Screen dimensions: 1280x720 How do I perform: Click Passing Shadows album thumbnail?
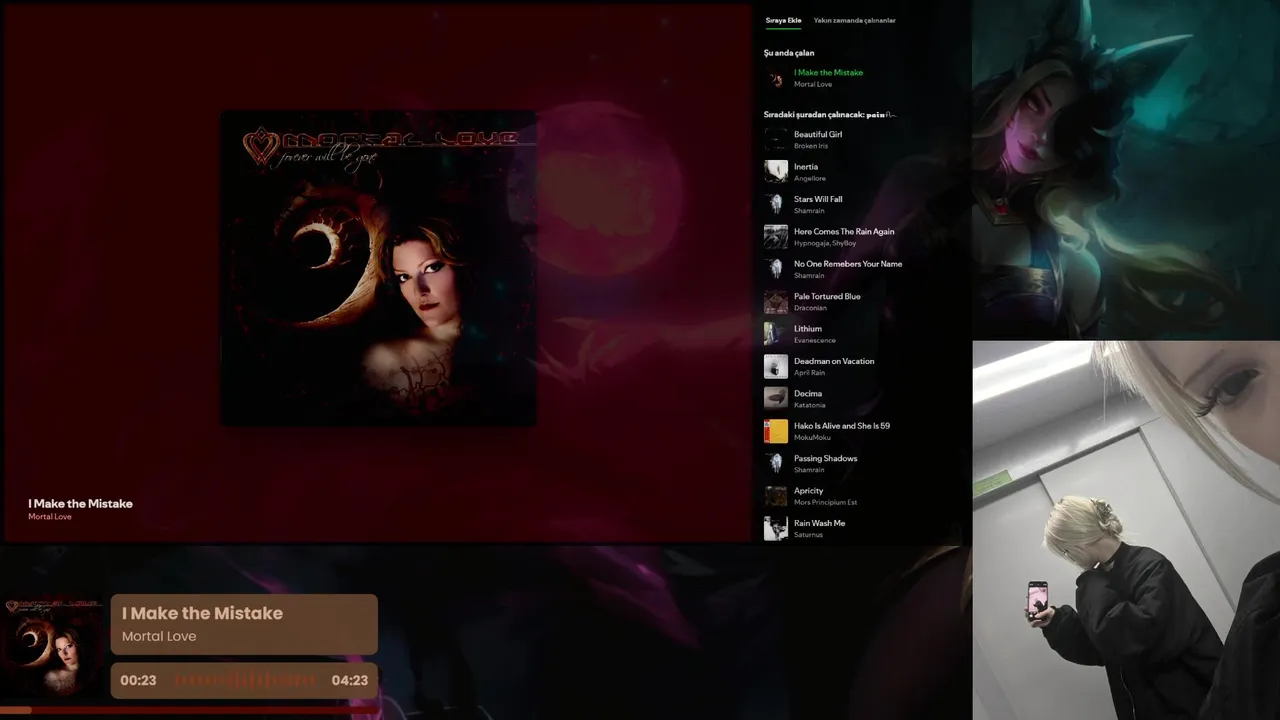[x=776, y=464]
